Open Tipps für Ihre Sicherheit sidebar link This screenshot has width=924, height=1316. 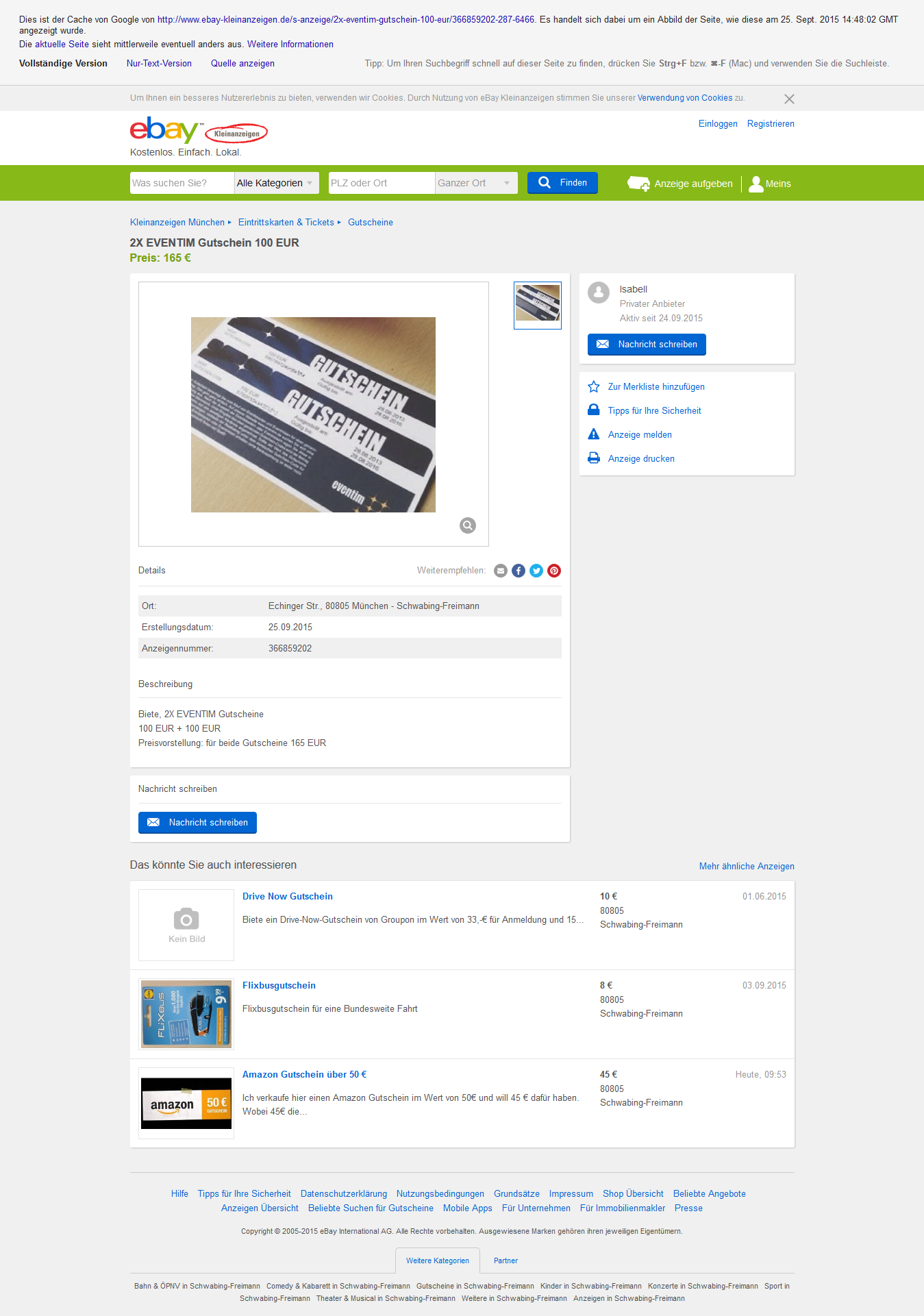tap(655, 411)
